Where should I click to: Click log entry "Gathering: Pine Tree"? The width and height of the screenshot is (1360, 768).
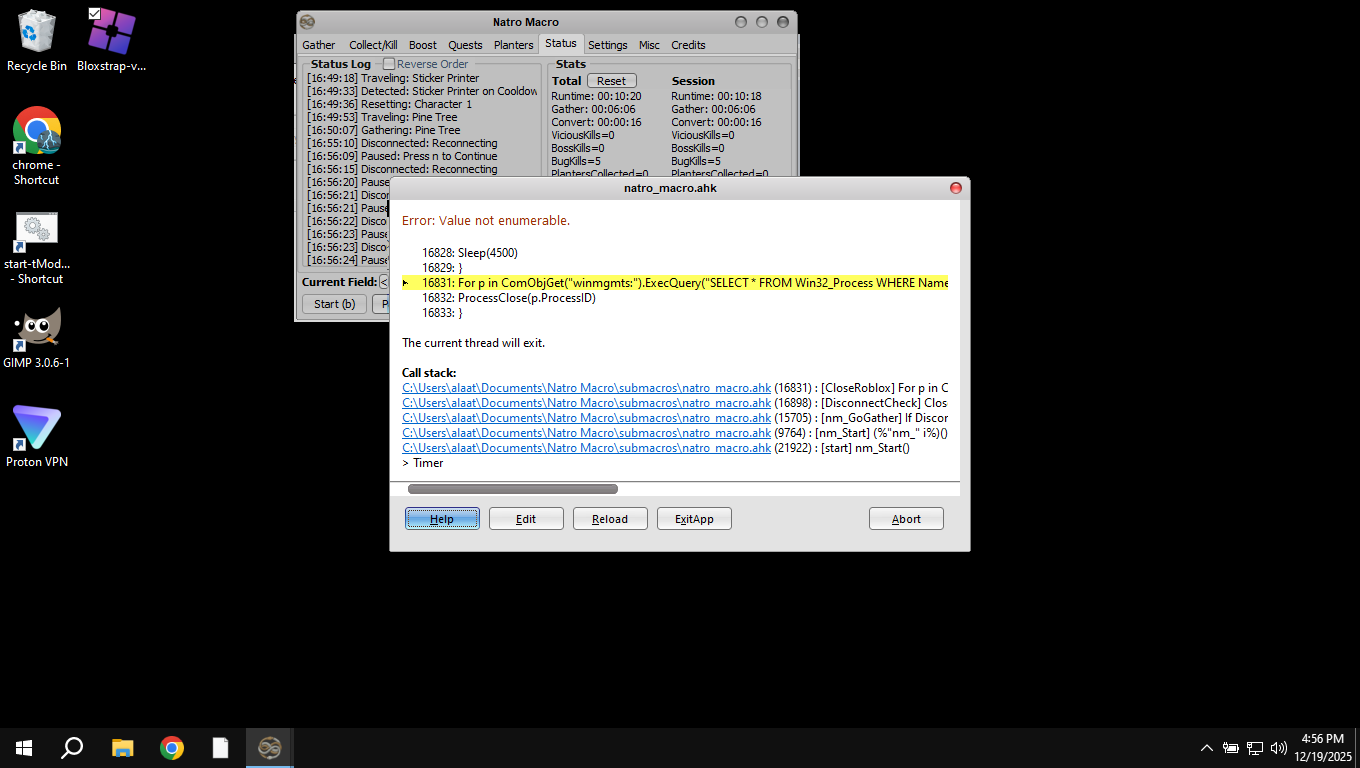(384, 130)
